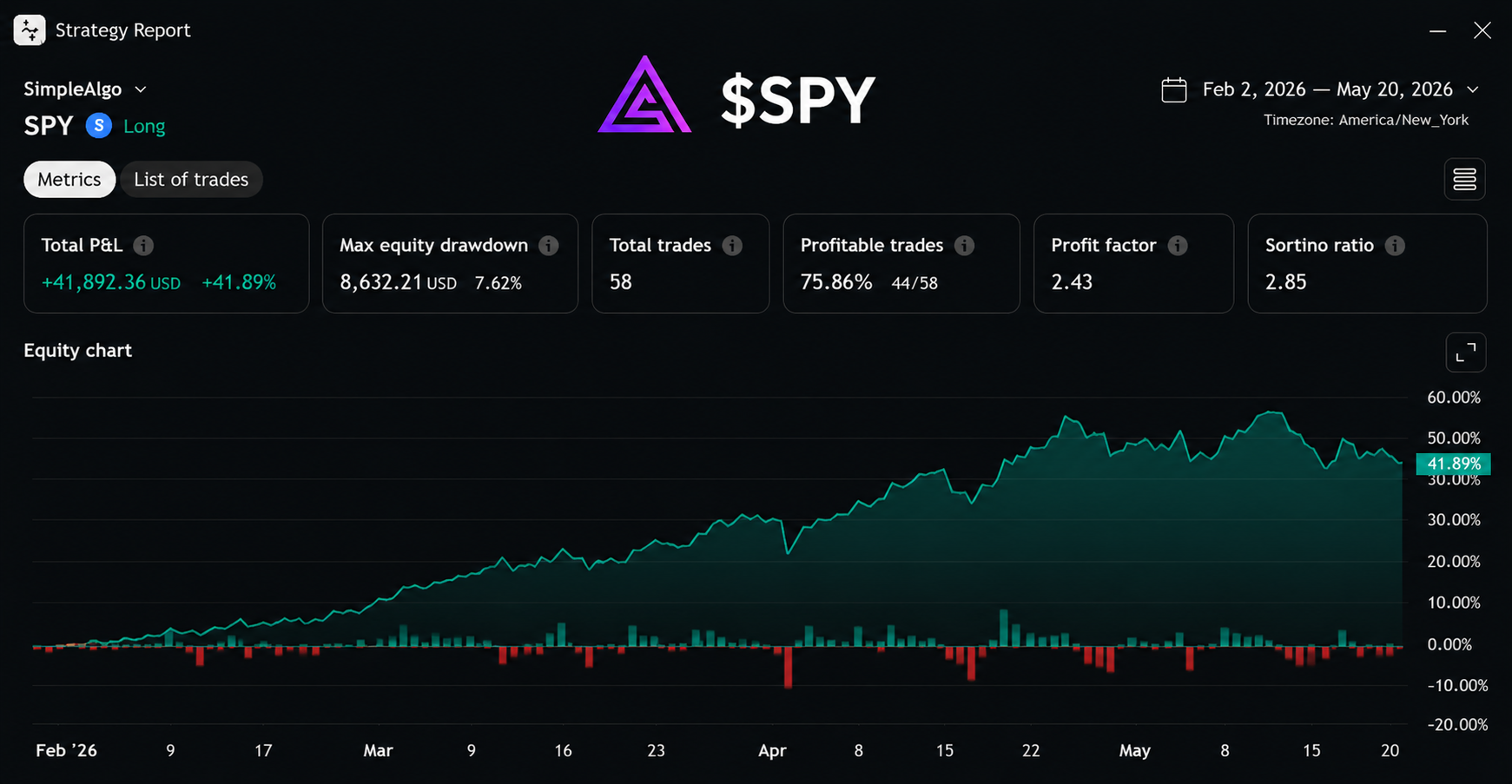Screen dimensions: 1512x784
Task: Click the blue S symbol badge
Action: (99, 126)
